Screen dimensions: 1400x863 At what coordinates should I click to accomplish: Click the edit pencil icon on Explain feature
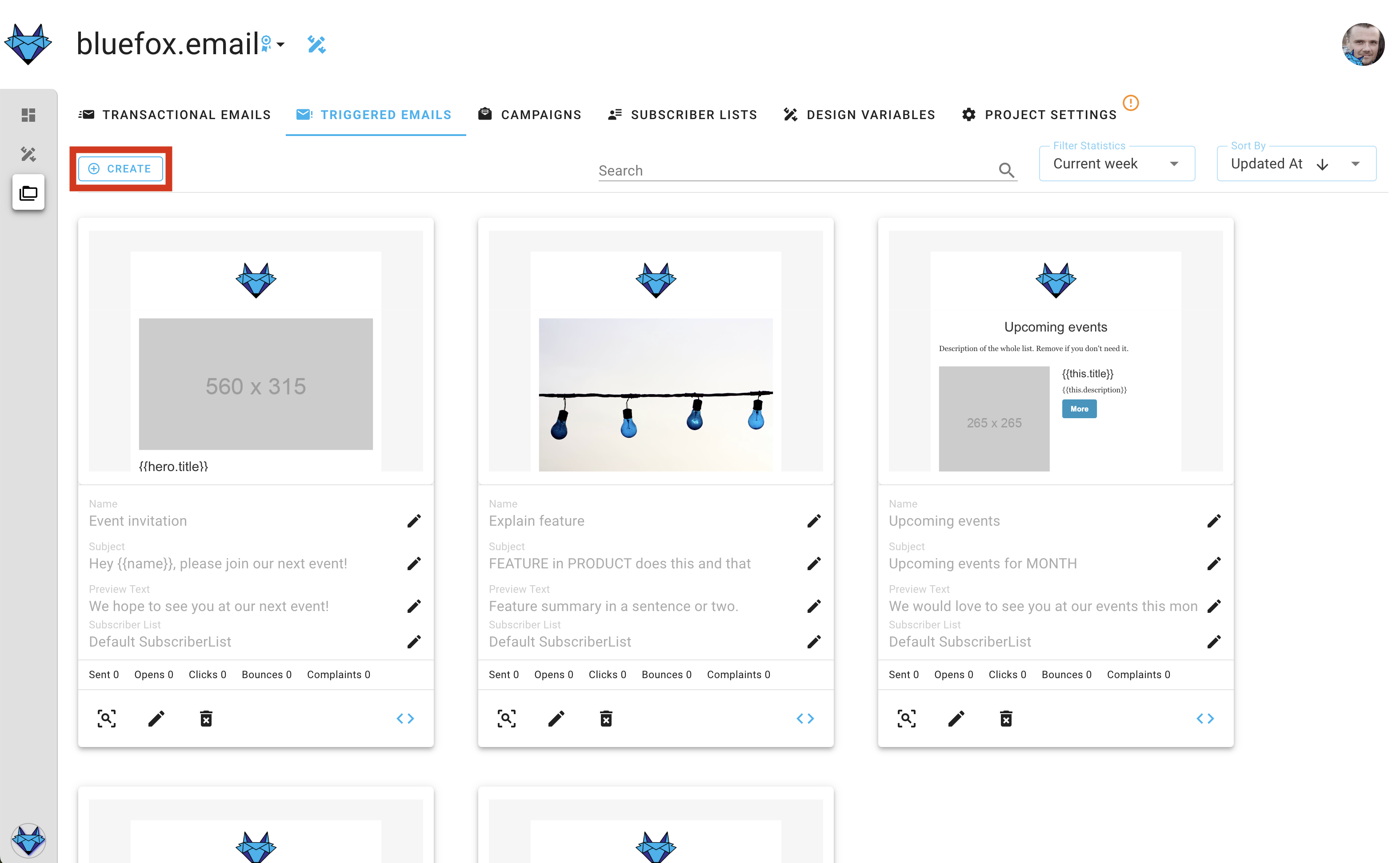coord(557,719)
